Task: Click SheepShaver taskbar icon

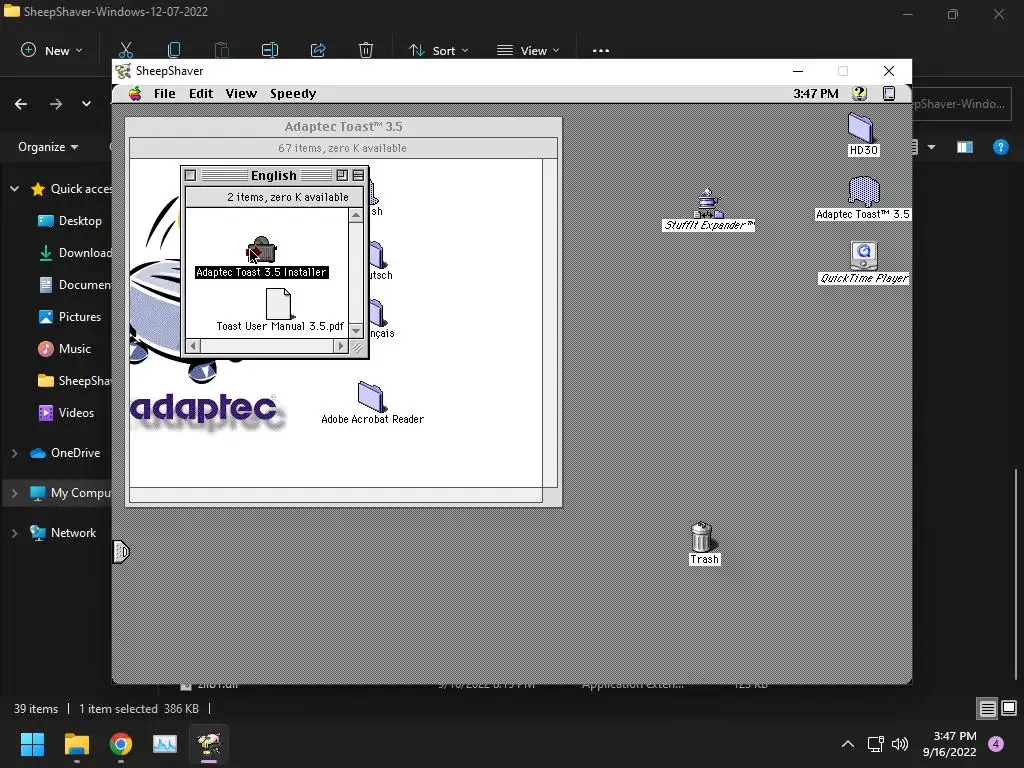Action: pos(209,744)
